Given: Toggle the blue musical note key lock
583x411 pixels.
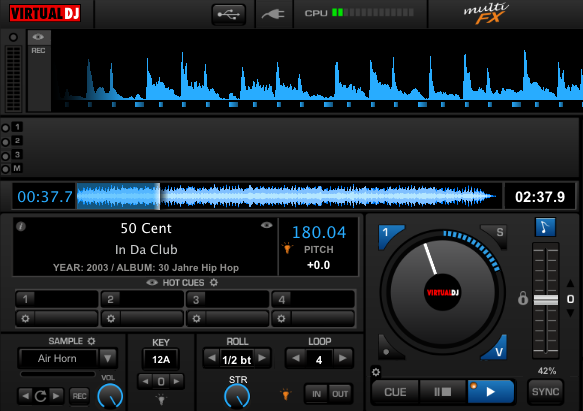Looking at the screenshot, I should tap(545, 227).
